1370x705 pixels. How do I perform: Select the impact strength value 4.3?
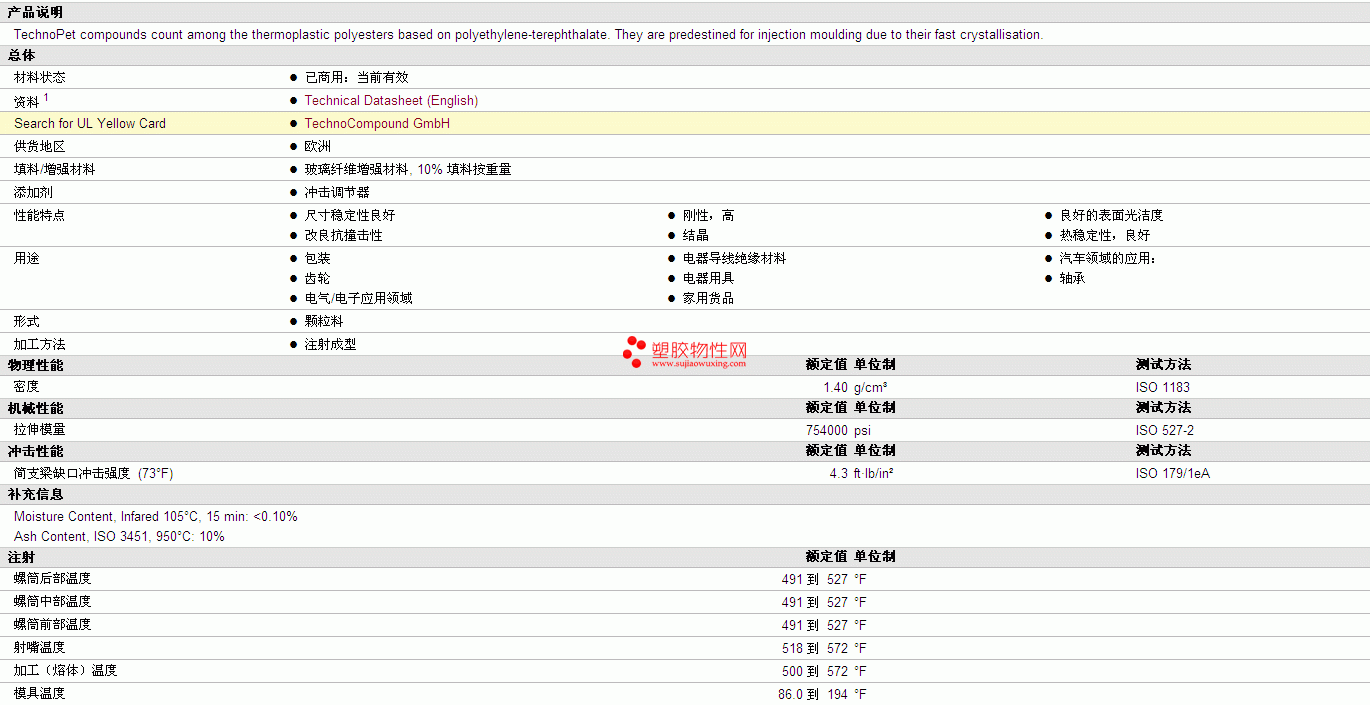coord(838,473)
